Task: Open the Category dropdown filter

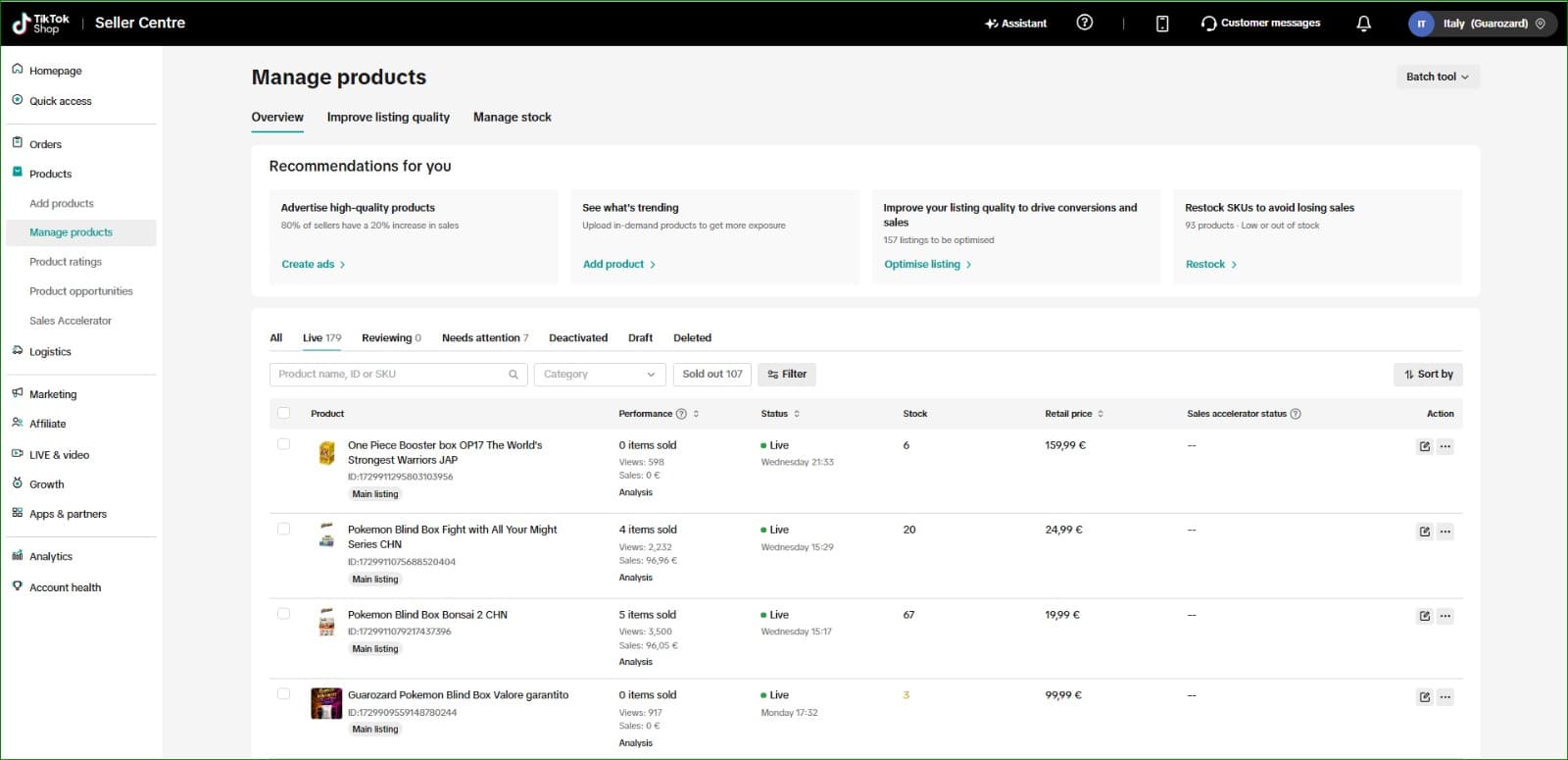Action: [600, 375]
